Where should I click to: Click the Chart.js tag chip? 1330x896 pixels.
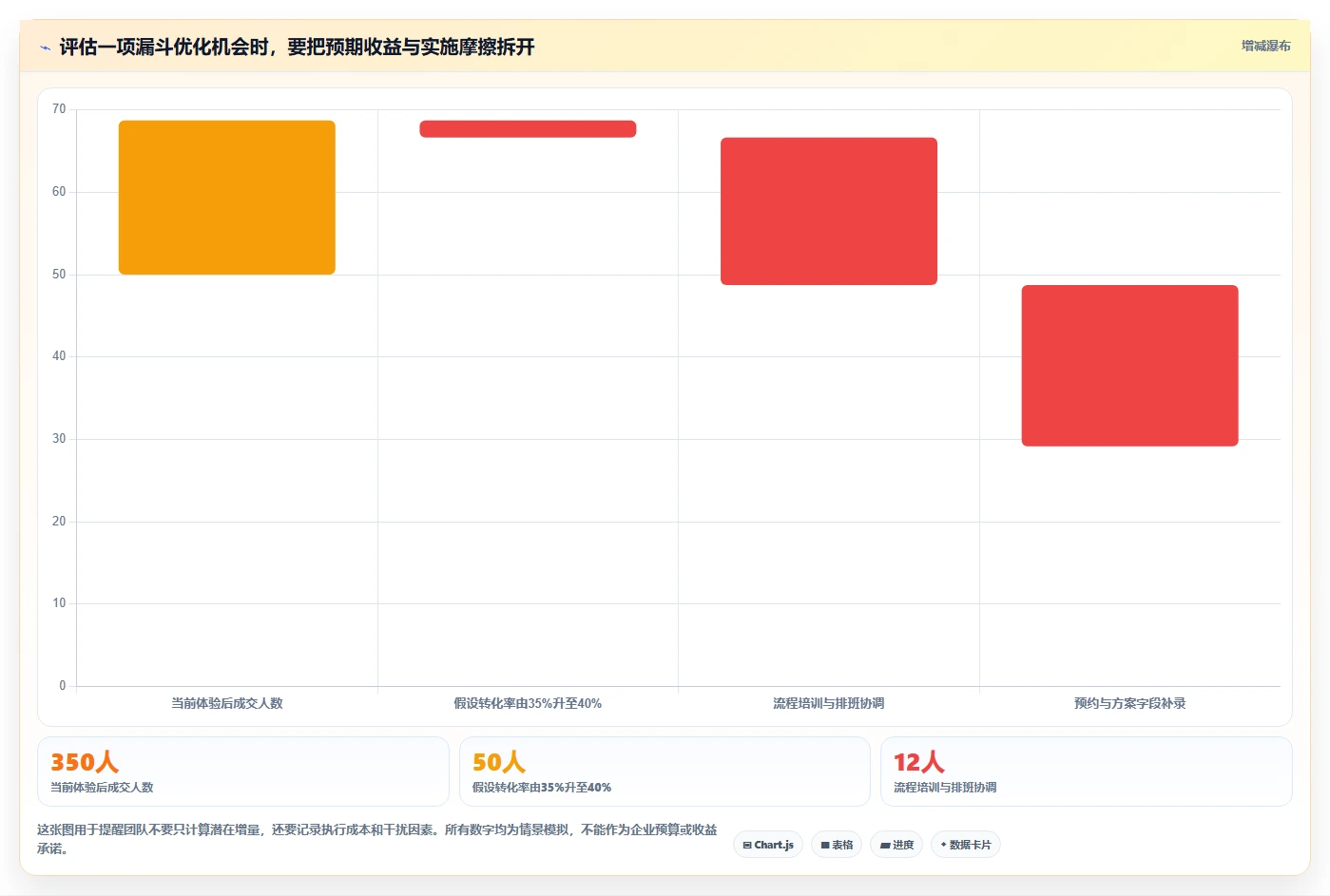768,845
